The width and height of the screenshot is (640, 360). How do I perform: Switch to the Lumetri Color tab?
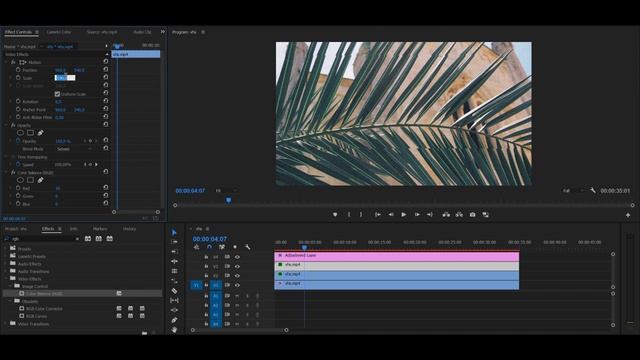coord(59,32)
